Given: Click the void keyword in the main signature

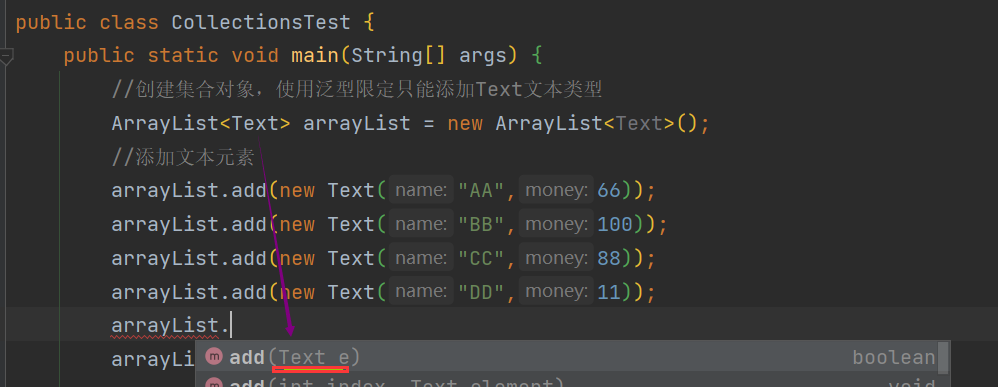Looking at the screenshot, I should (x=255, y=56).
